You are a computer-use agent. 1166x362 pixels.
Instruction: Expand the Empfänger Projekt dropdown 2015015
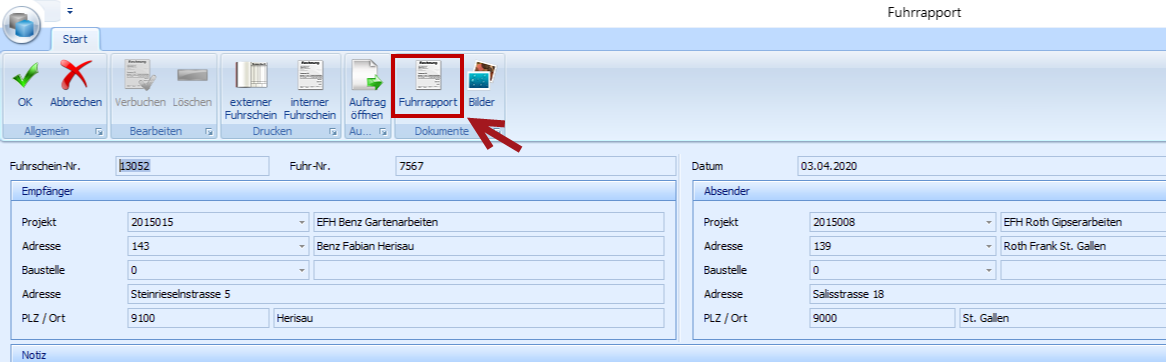pyautogui.click(x=302, y=222)
